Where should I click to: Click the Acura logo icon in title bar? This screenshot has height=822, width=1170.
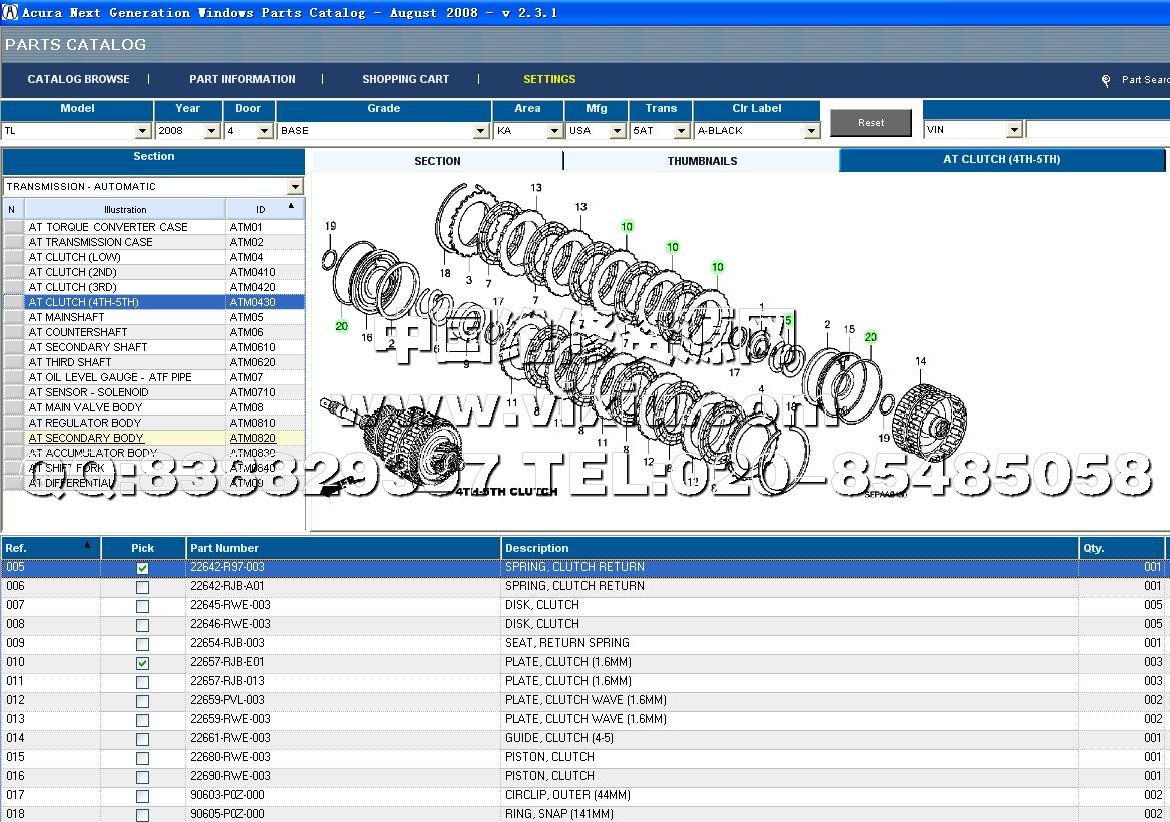click(10, 13)
